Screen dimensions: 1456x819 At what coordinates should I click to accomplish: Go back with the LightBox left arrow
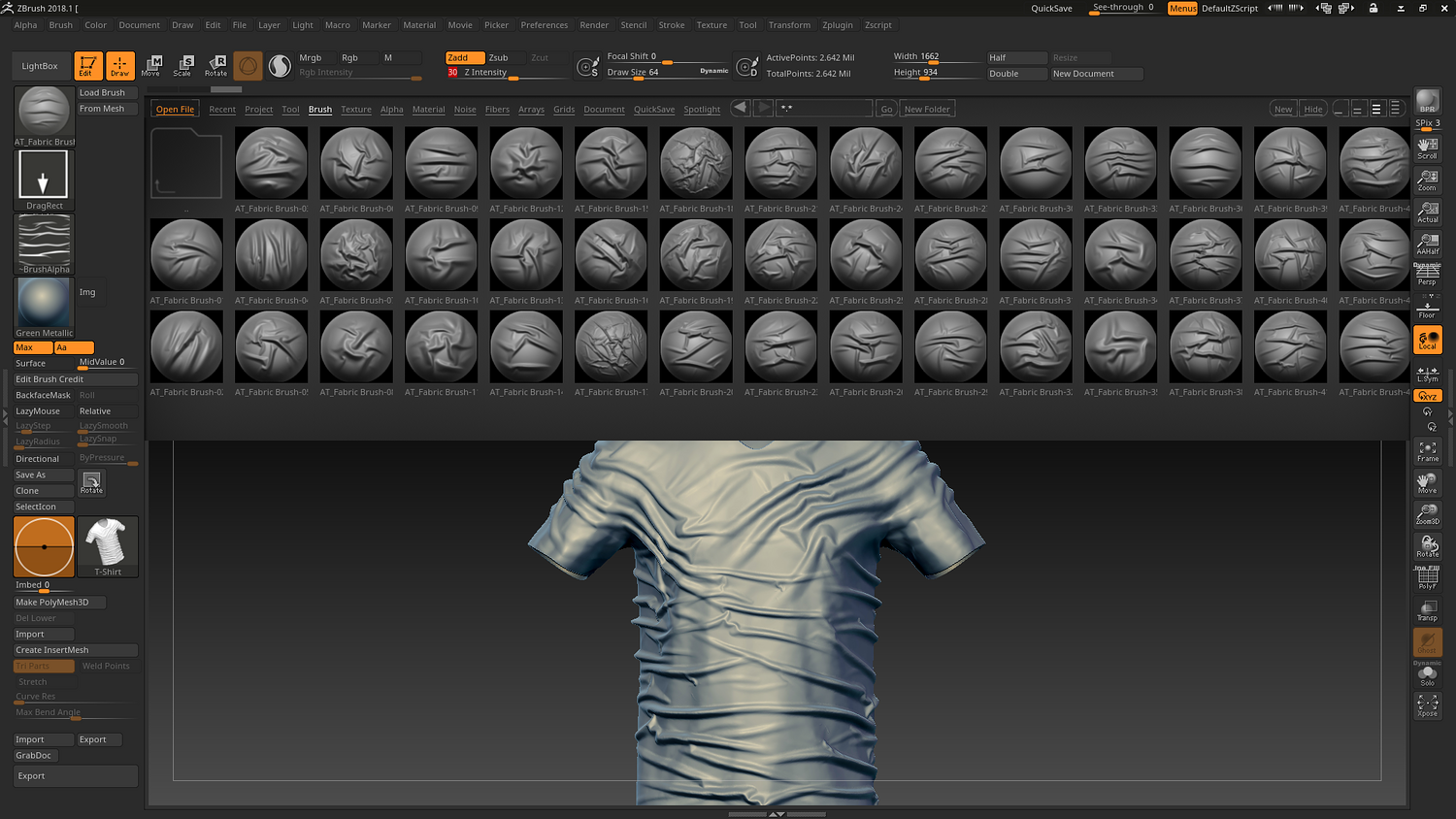741,108
